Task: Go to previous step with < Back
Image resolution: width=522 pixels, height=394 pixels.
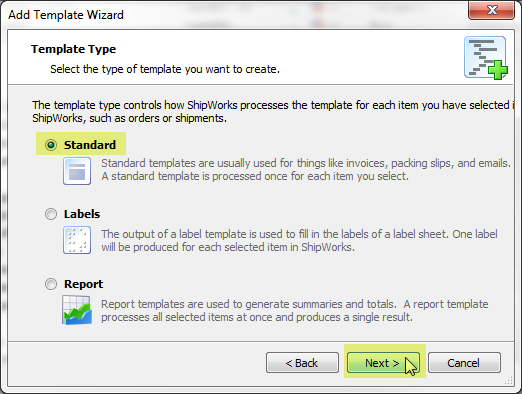Action: pos(302,363)
